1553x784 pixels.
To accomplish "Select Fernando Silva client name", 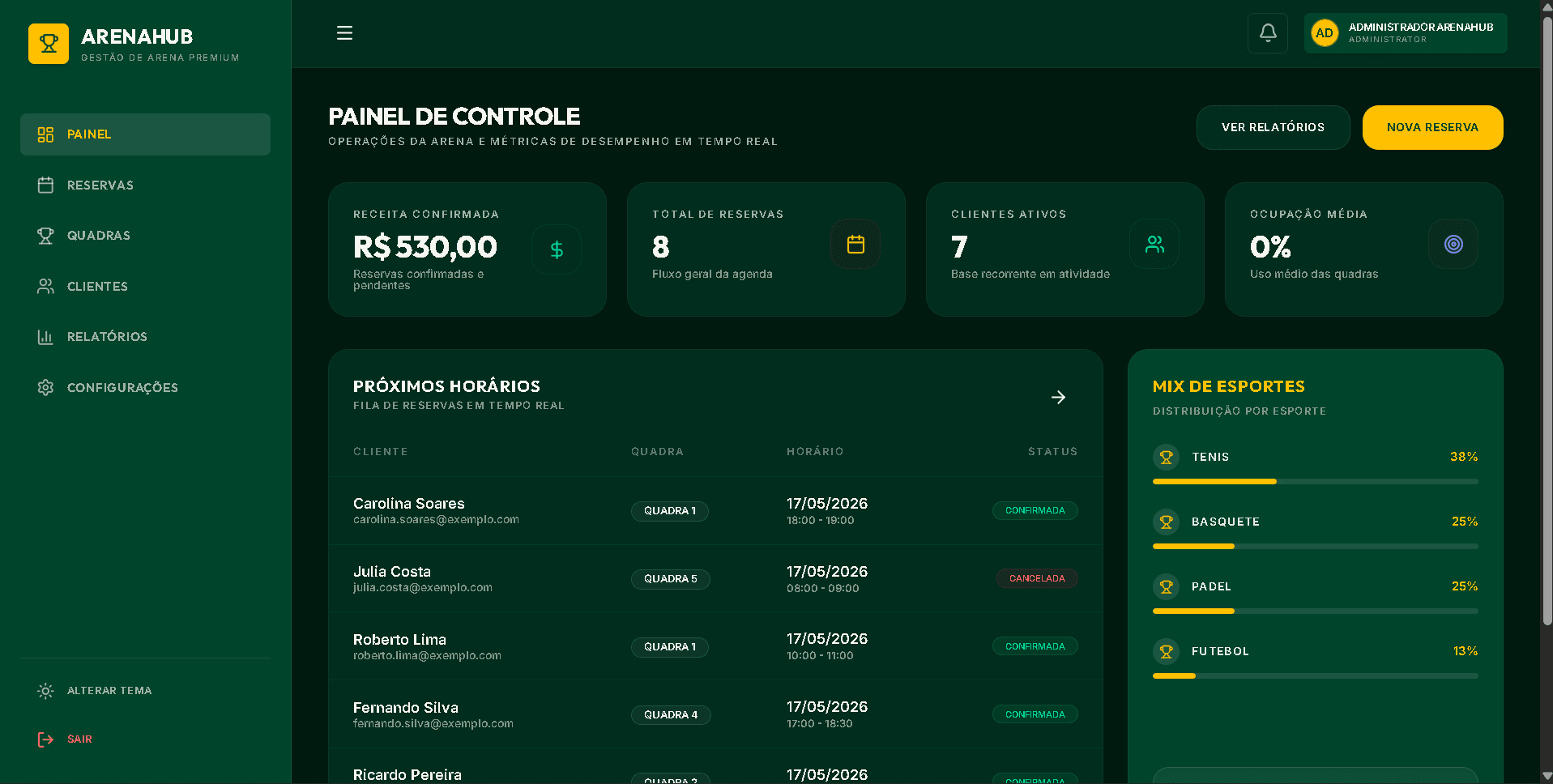I will (x=406, y=708).
